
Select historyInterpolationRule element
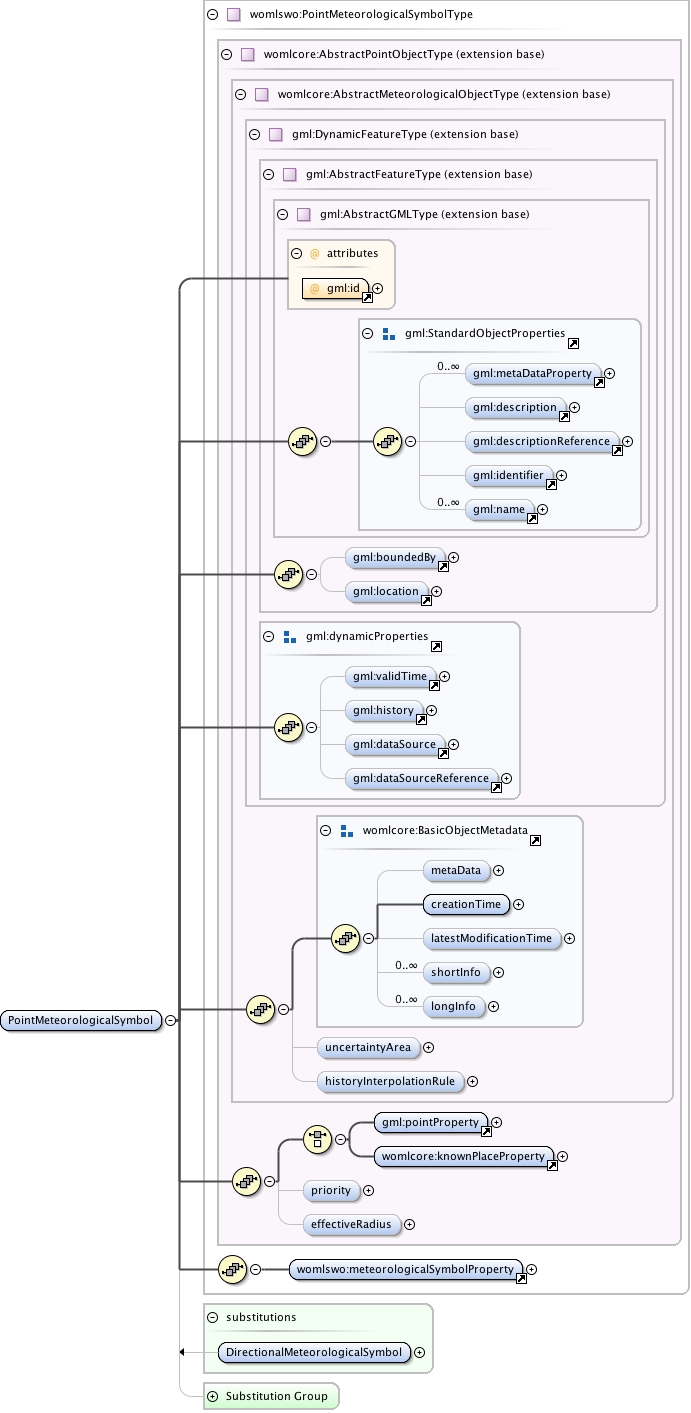(x=390, y=1081)
